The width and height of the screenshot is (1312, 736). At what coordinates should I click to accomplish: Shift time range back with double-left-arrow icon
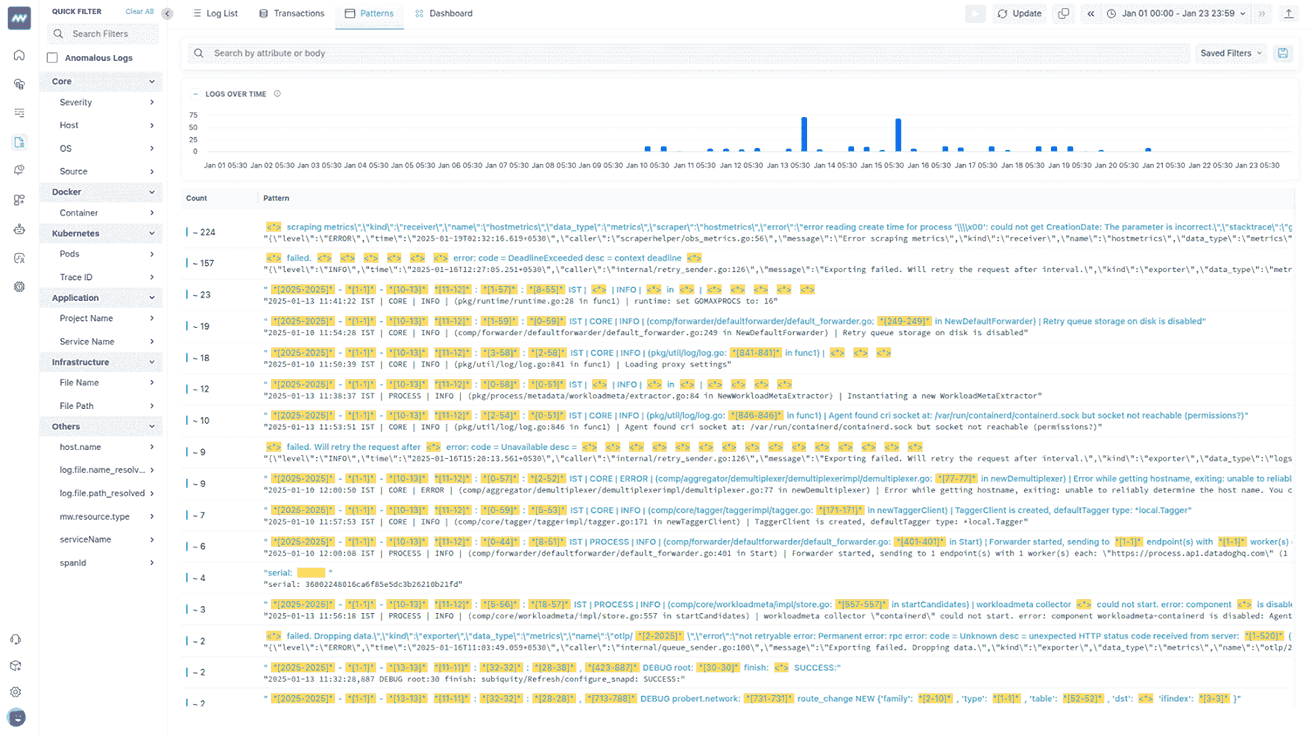[1091, 13]
